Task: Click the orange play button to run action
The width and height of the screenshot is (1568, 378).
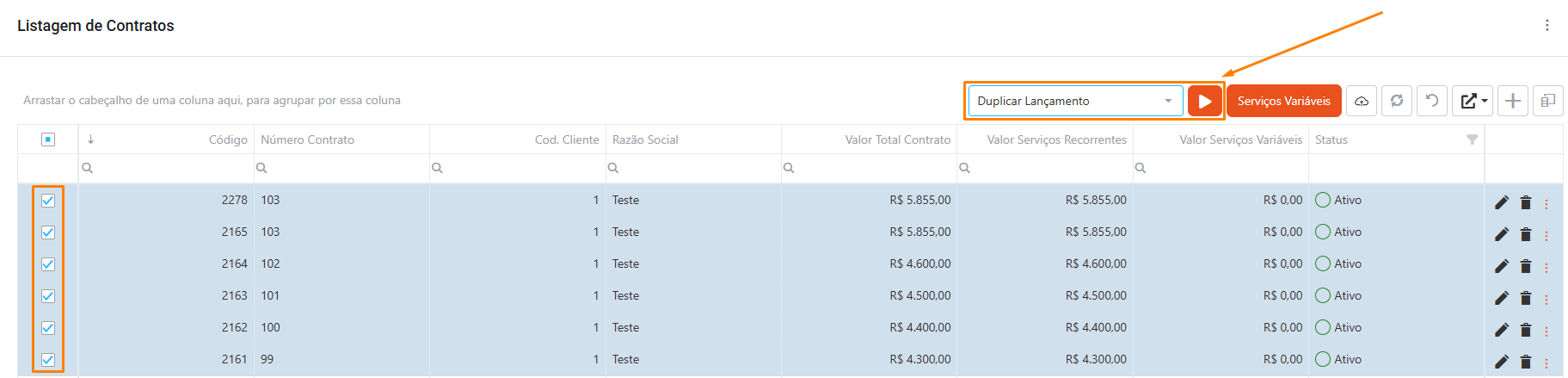Action: click(x=1204, y=101)
